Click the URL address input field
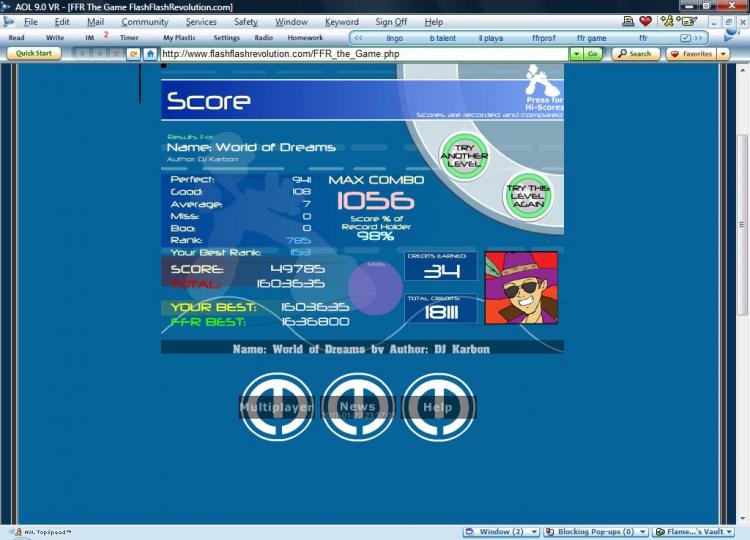The height and width of the screenshot is (540, 750). click(x=364, y=54)
